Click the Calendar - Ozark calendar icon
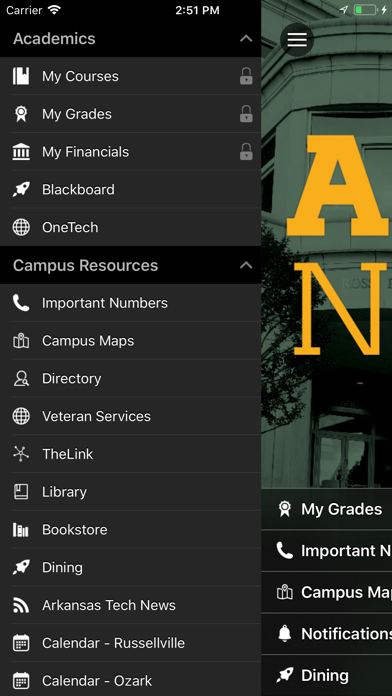Screen dimensions: 392x696 point(21,681)
